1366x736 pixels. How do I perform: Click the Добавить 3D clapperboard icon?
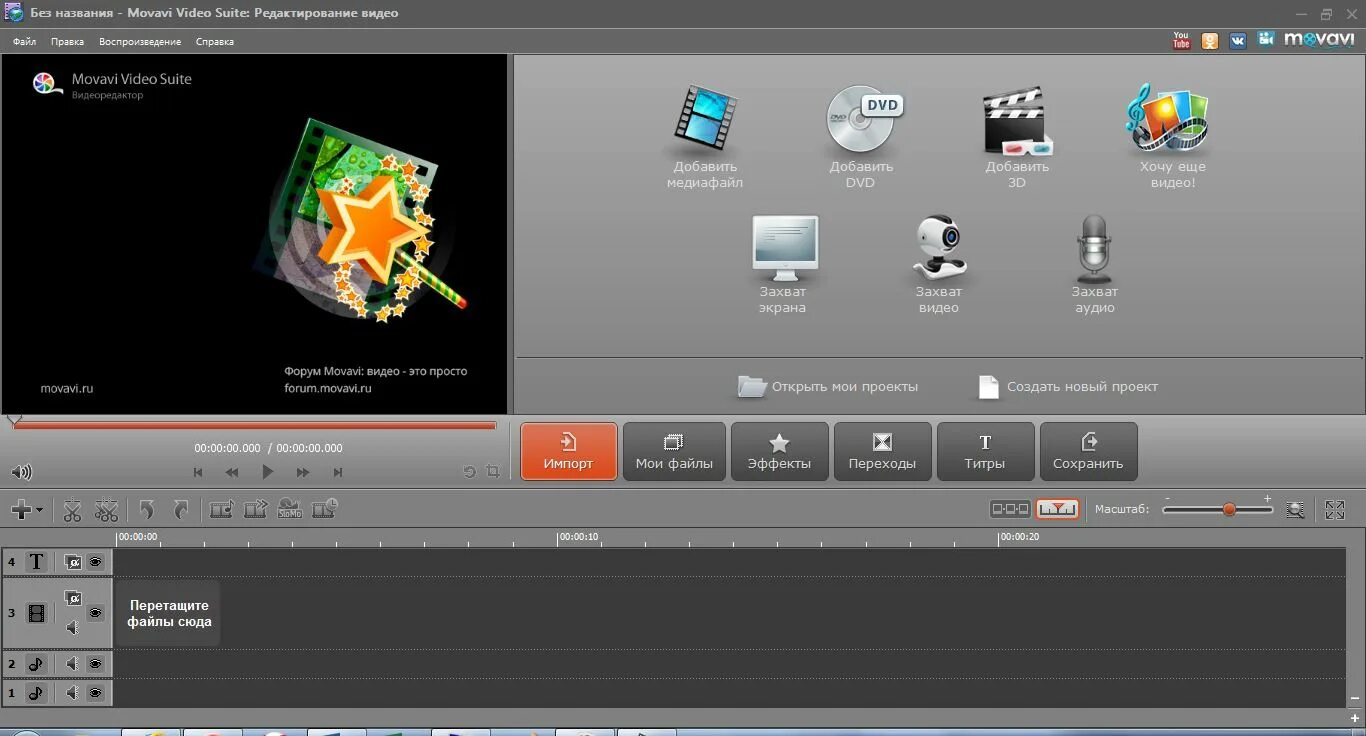click(1017, 121)
